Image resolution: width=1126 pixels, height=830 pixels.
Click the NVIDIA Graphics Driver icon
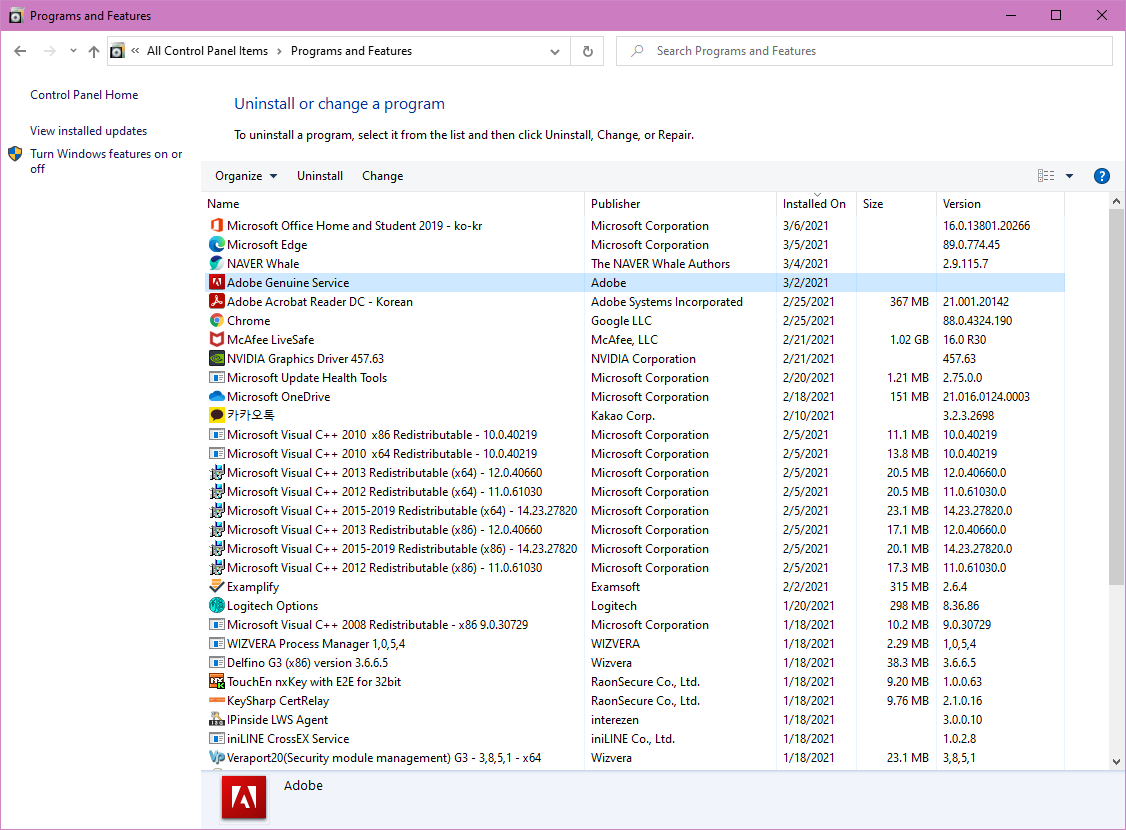click(216, 359)
